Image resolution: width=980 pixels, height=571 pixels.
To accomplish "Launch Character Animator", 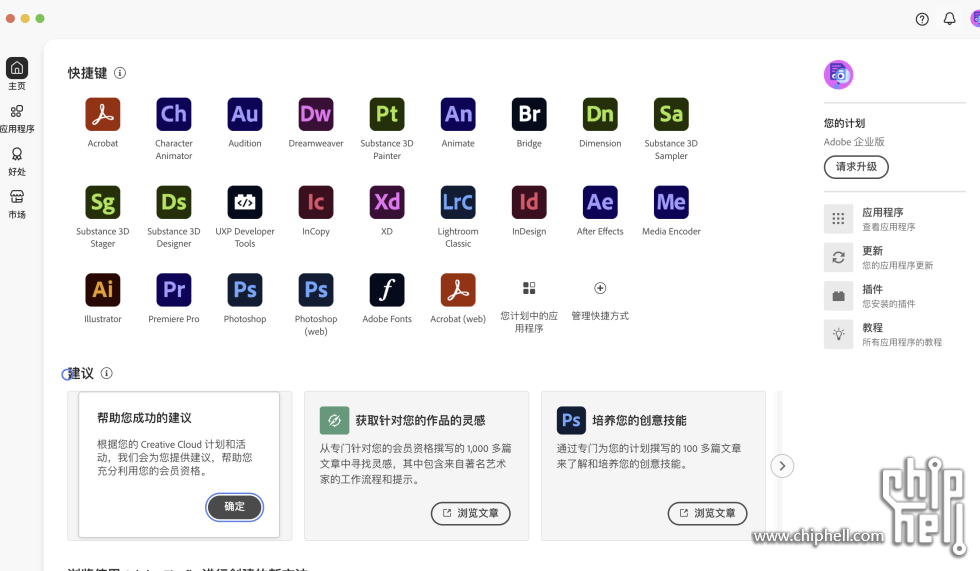I will coord(174,114).
